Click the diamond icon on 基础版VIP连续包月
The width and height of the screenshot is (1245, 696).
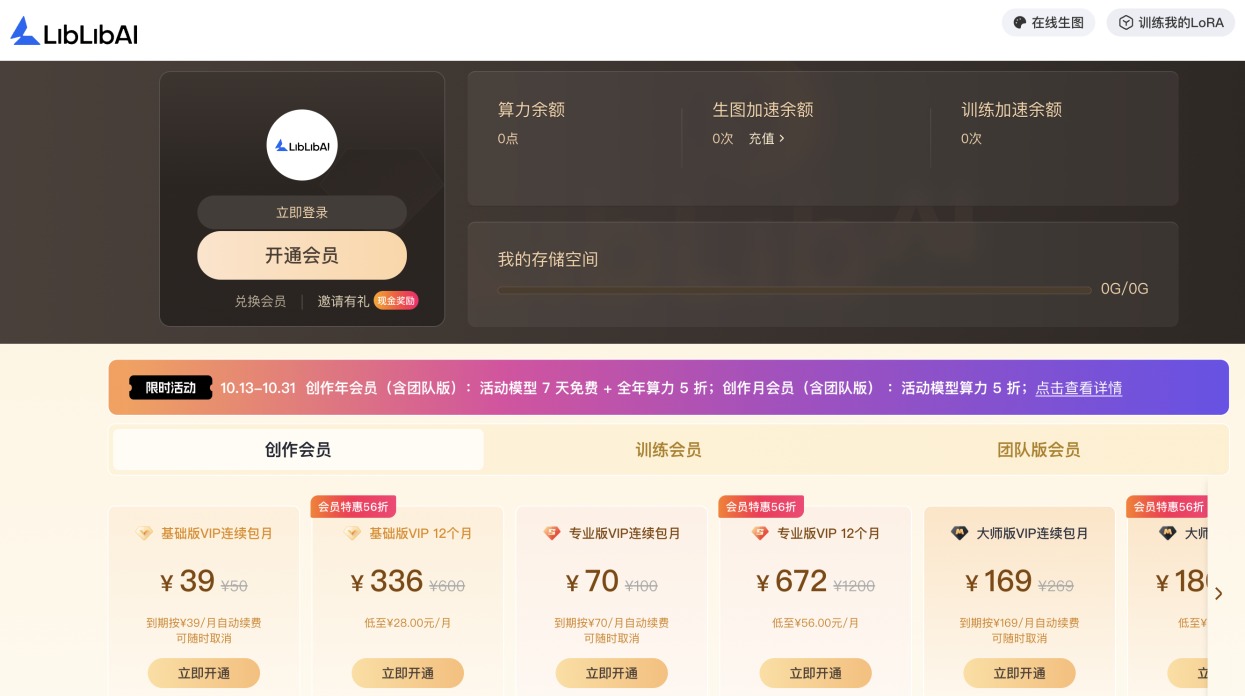[x=145, y=534]
